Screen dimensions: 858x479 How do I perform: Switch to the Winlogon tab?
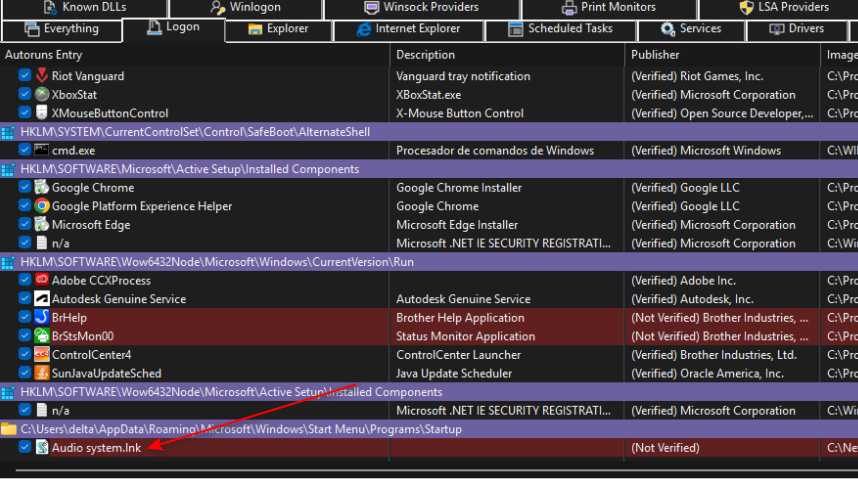(246, 8)
